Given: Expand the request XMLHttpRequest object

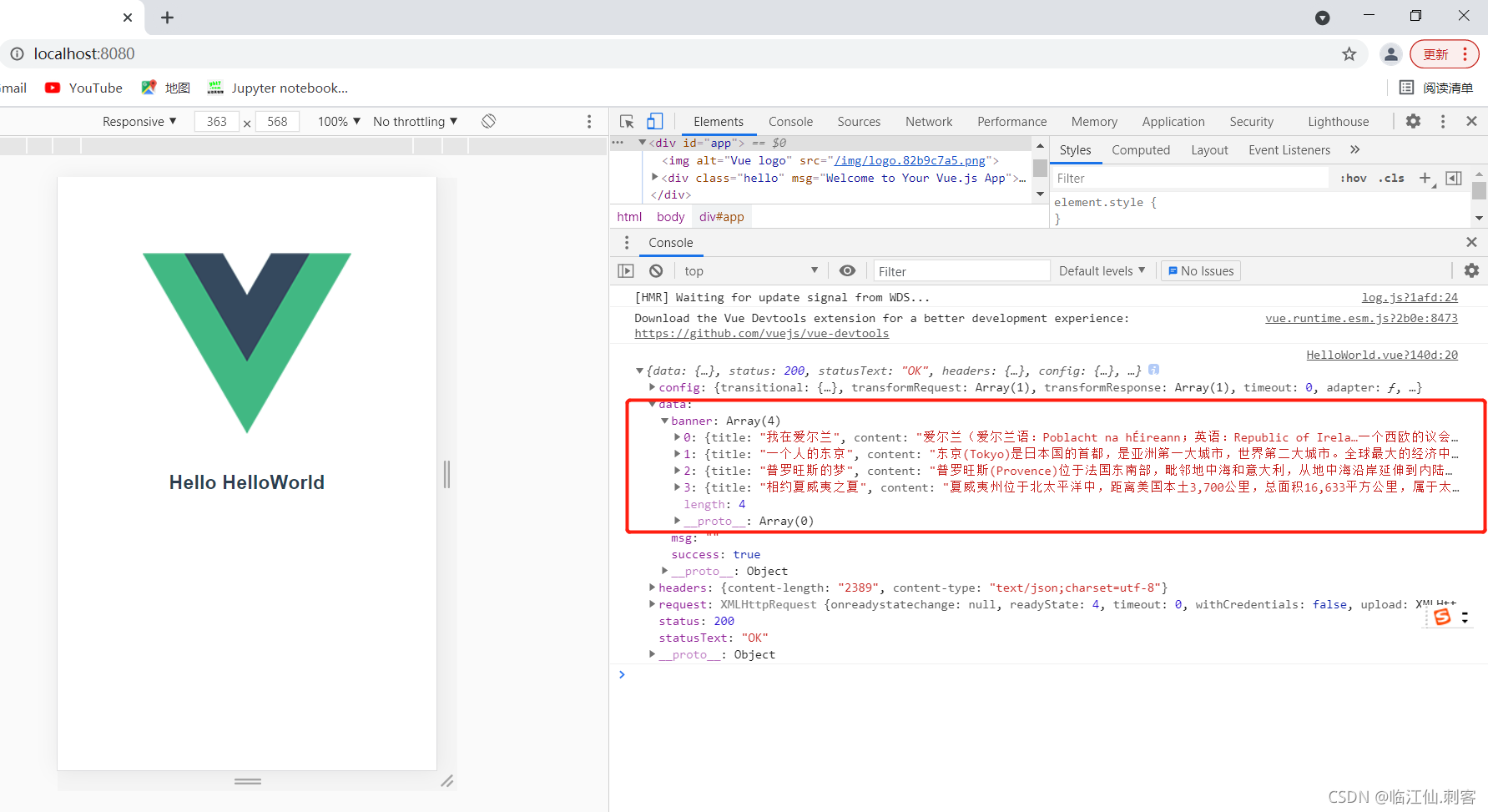Looking at the screenshot, I should click(x=652, y=604).
